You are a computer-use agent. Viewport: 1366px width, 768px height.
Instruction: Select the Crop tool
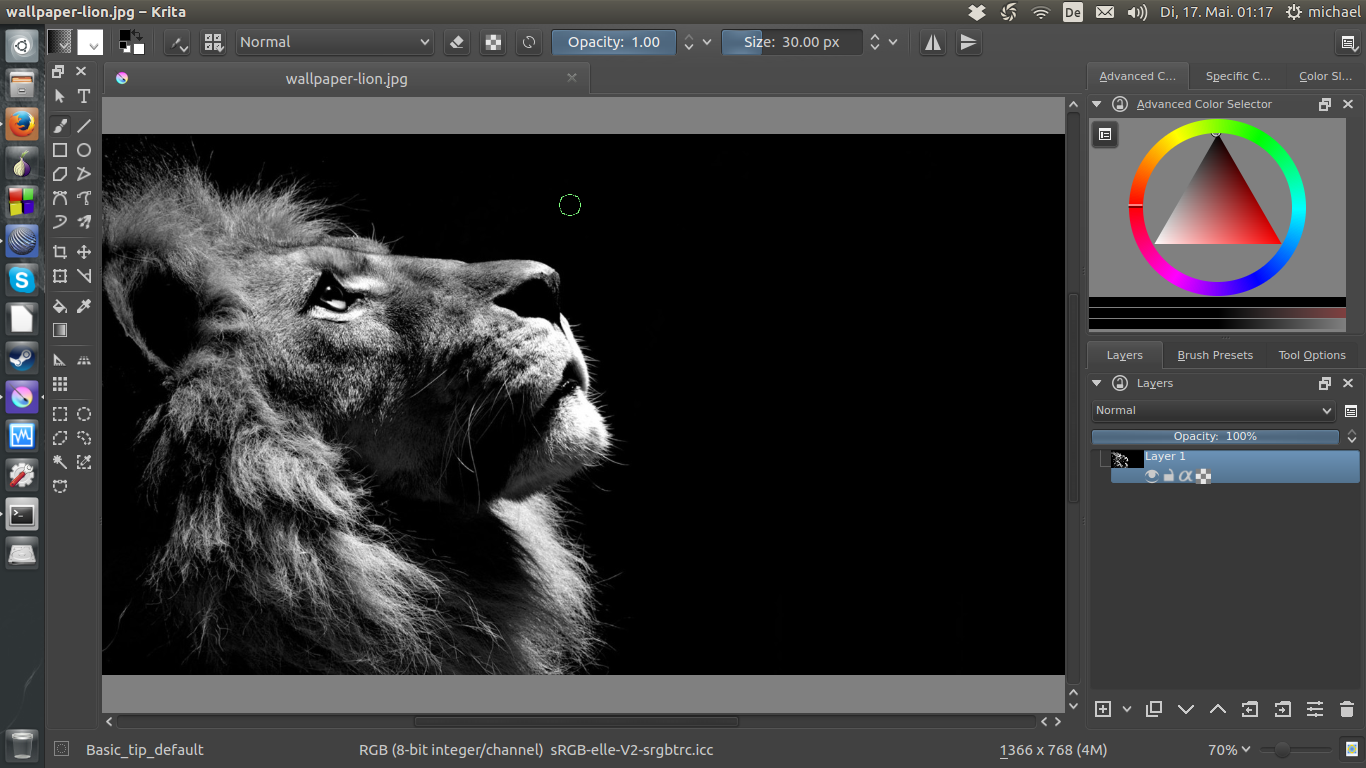pos(60,252)
